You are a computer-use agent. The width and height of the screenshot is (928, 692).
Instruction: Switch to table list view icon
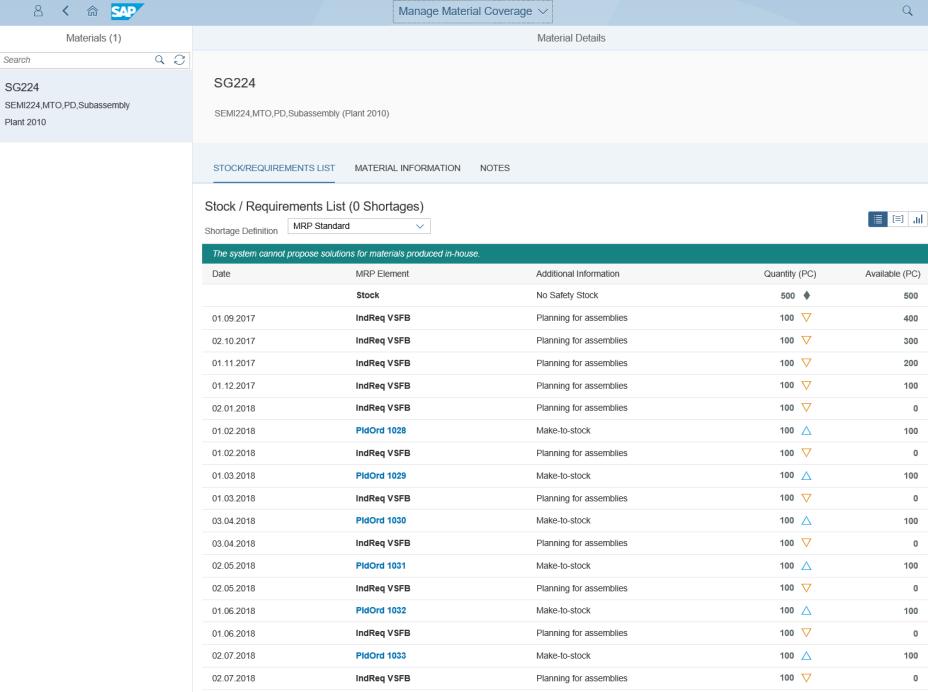click(878, 219)
